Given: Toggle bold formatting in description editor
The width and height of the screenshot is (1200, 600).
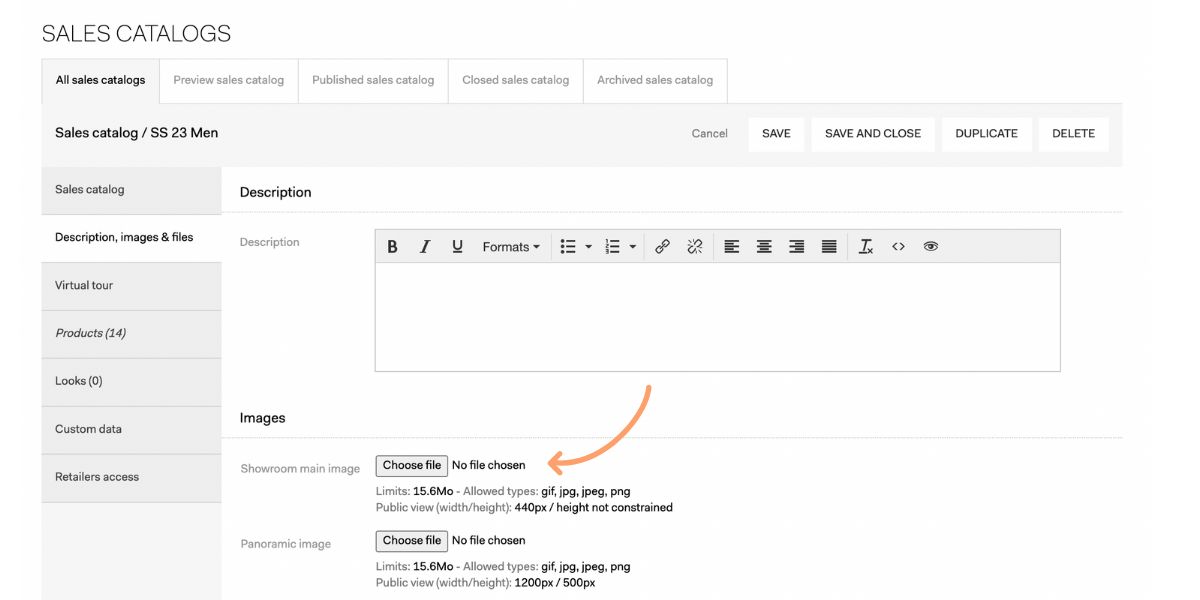Looking at the screenshot, I should click(392, 247).
